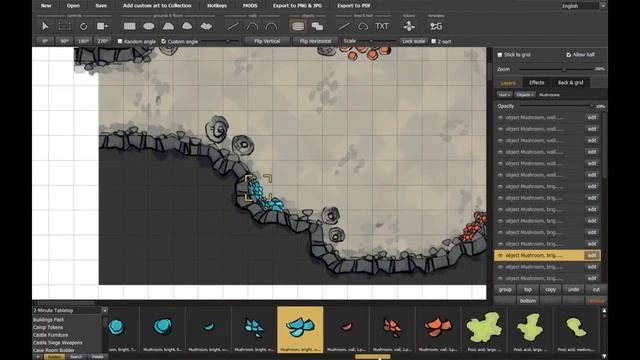This screenshot has width=640, height=360.
Task: Expand the Objects breadcrumb dropdown
Action: point(525,95)
